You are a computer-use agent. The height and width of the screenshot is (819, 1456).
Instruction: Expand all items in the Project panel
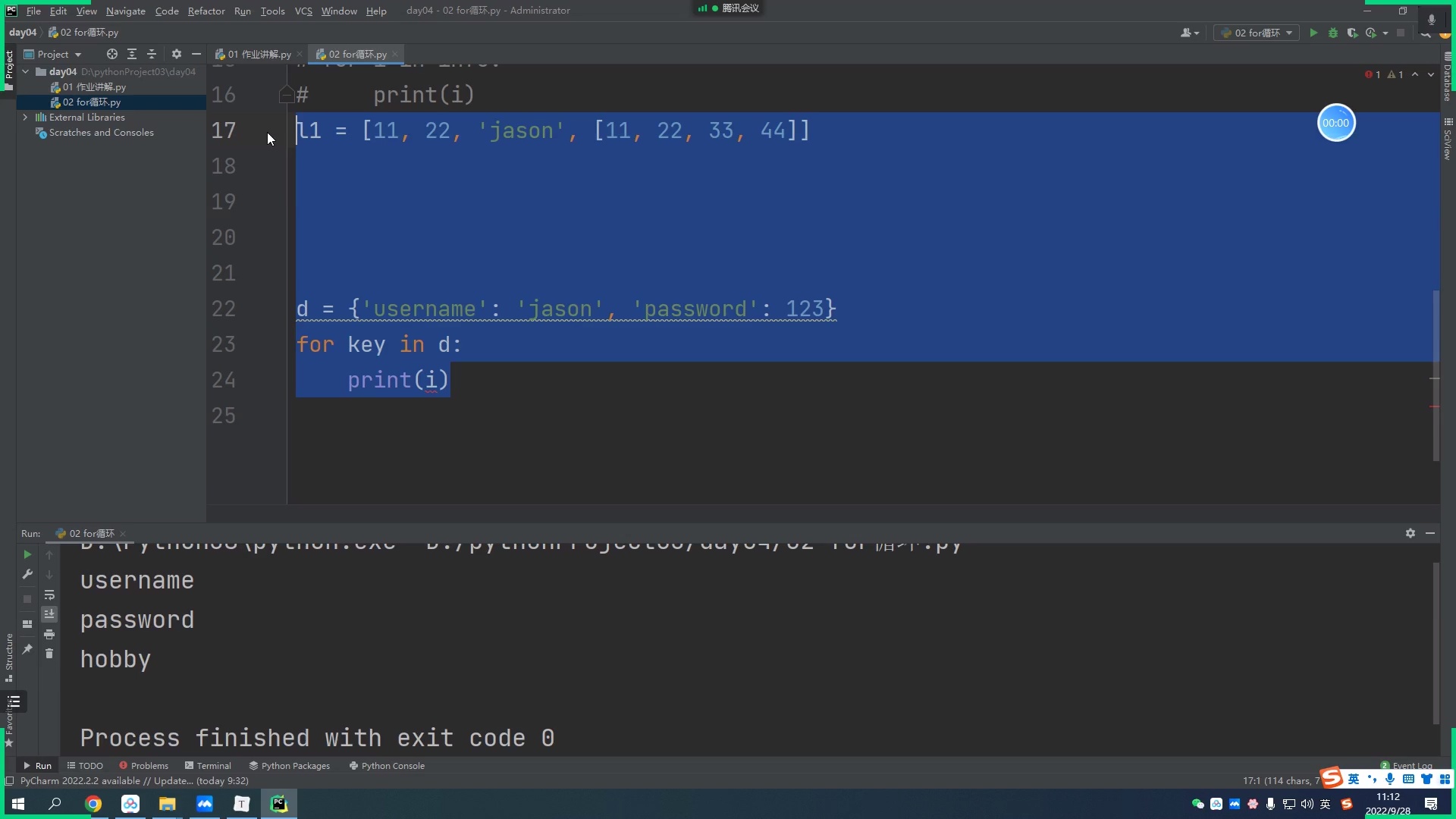click(x=132, y=54)
